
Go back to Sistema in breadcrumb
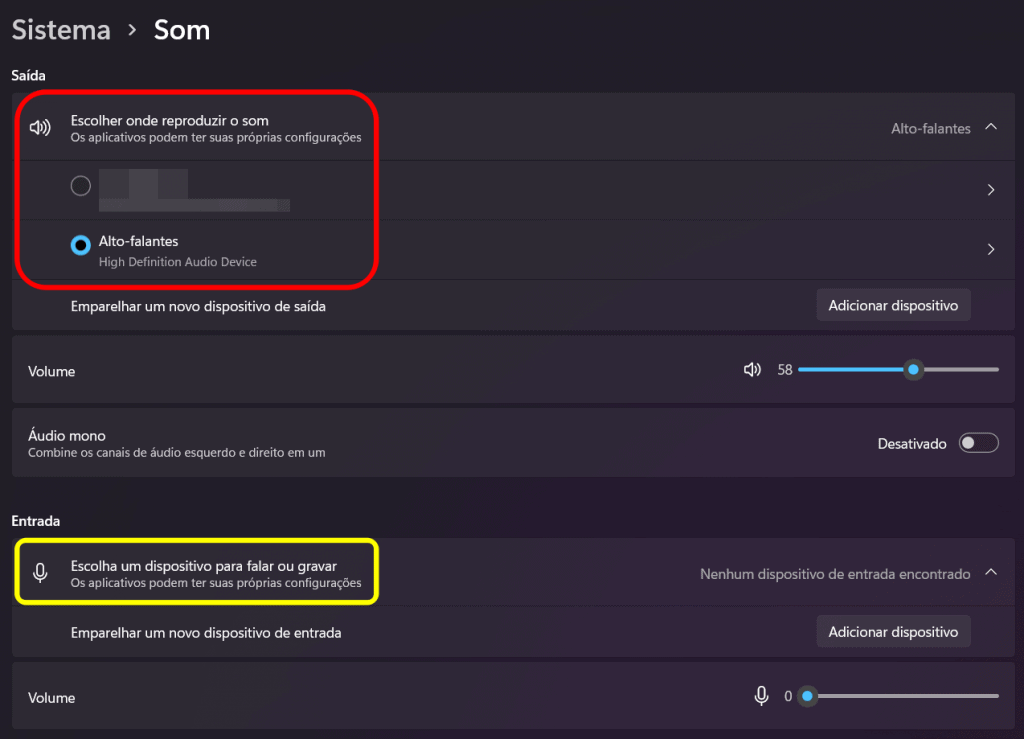[61, 30]
